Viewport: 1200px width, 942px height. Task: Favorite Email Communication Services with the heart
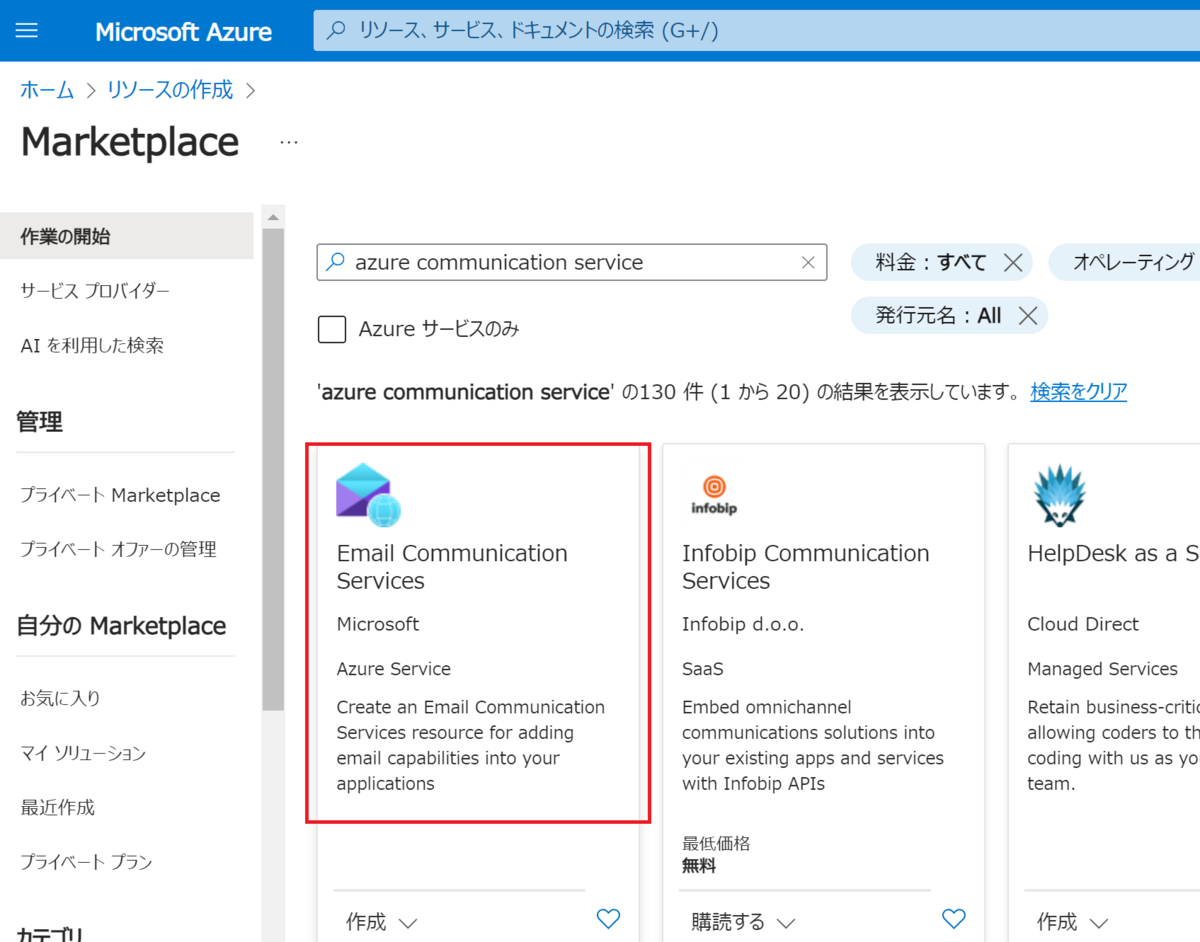coord(608,918)
